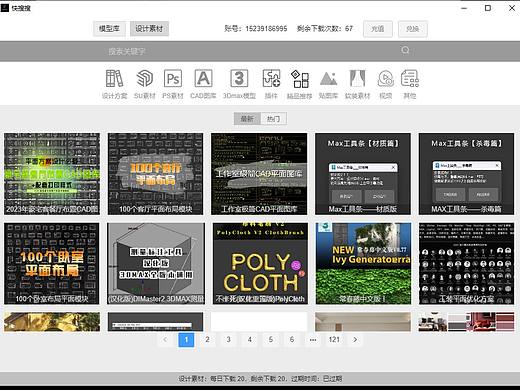520x390 pixels.
Task: Open 工装平面优化方案 thumbnail
Action: click(x=466, y=263)
